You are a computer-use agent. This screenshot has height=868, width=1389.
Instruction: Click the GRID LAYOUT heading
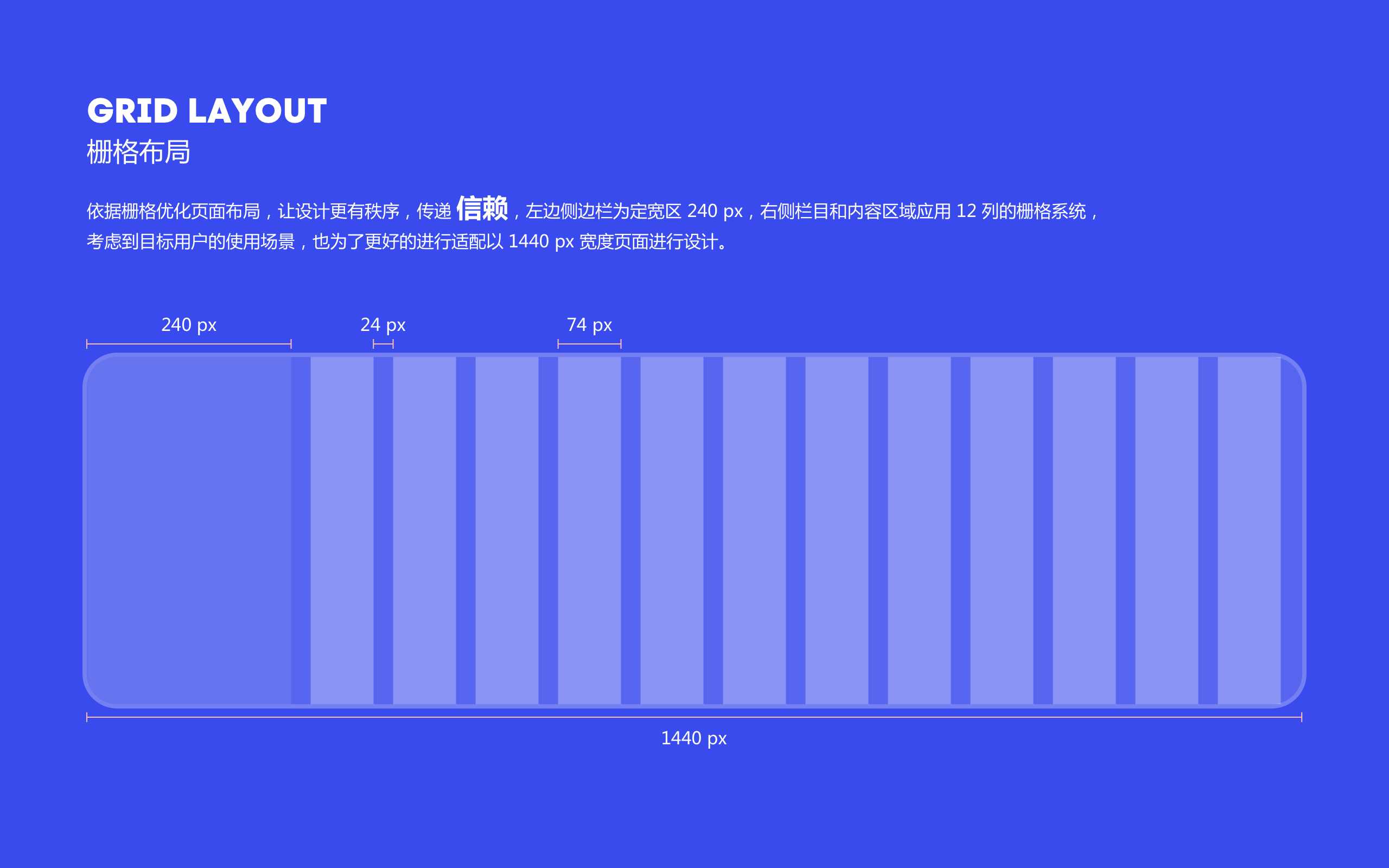(207, 111)
